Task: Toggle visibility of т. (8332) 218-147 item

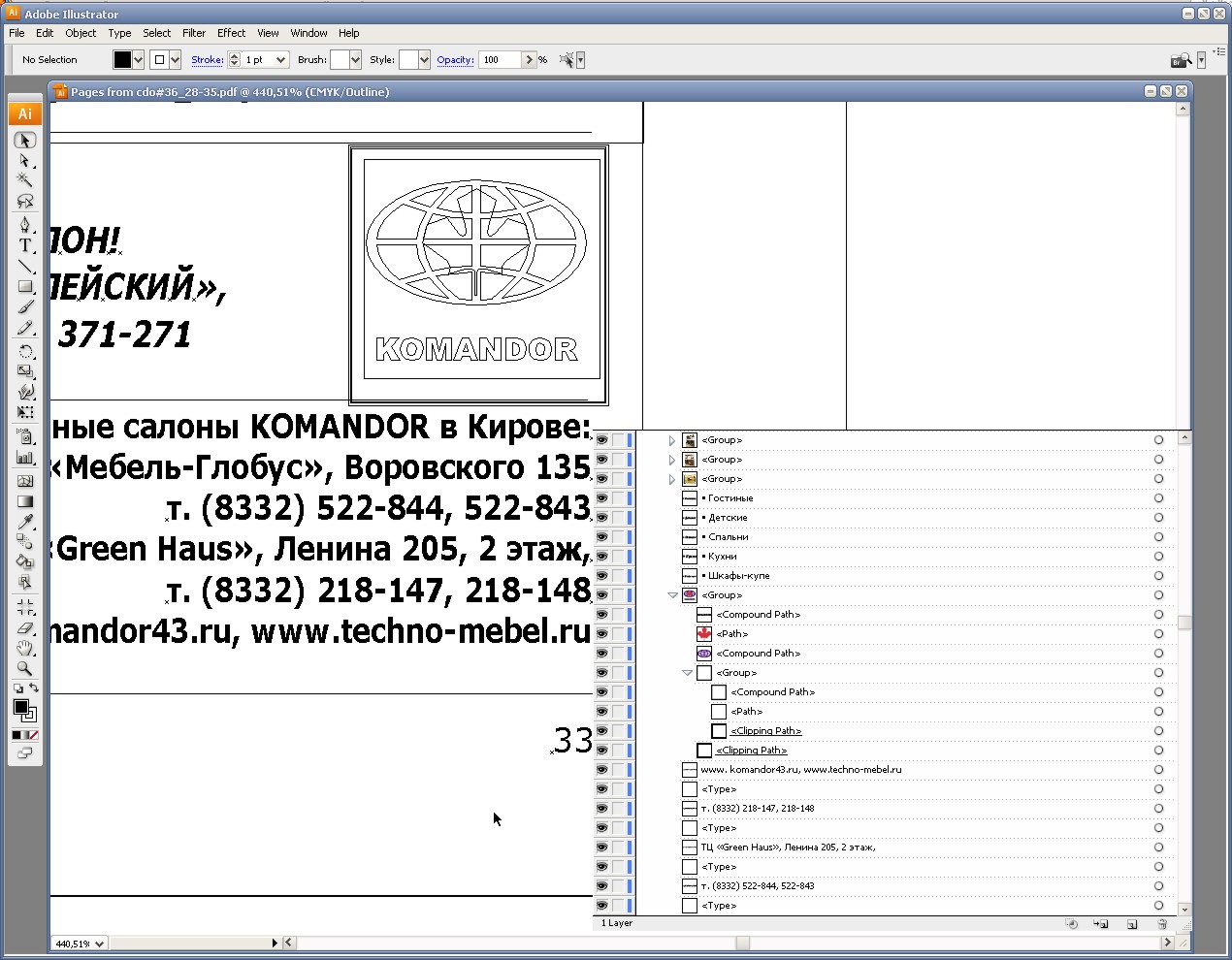Action: [x=602, y=809]
